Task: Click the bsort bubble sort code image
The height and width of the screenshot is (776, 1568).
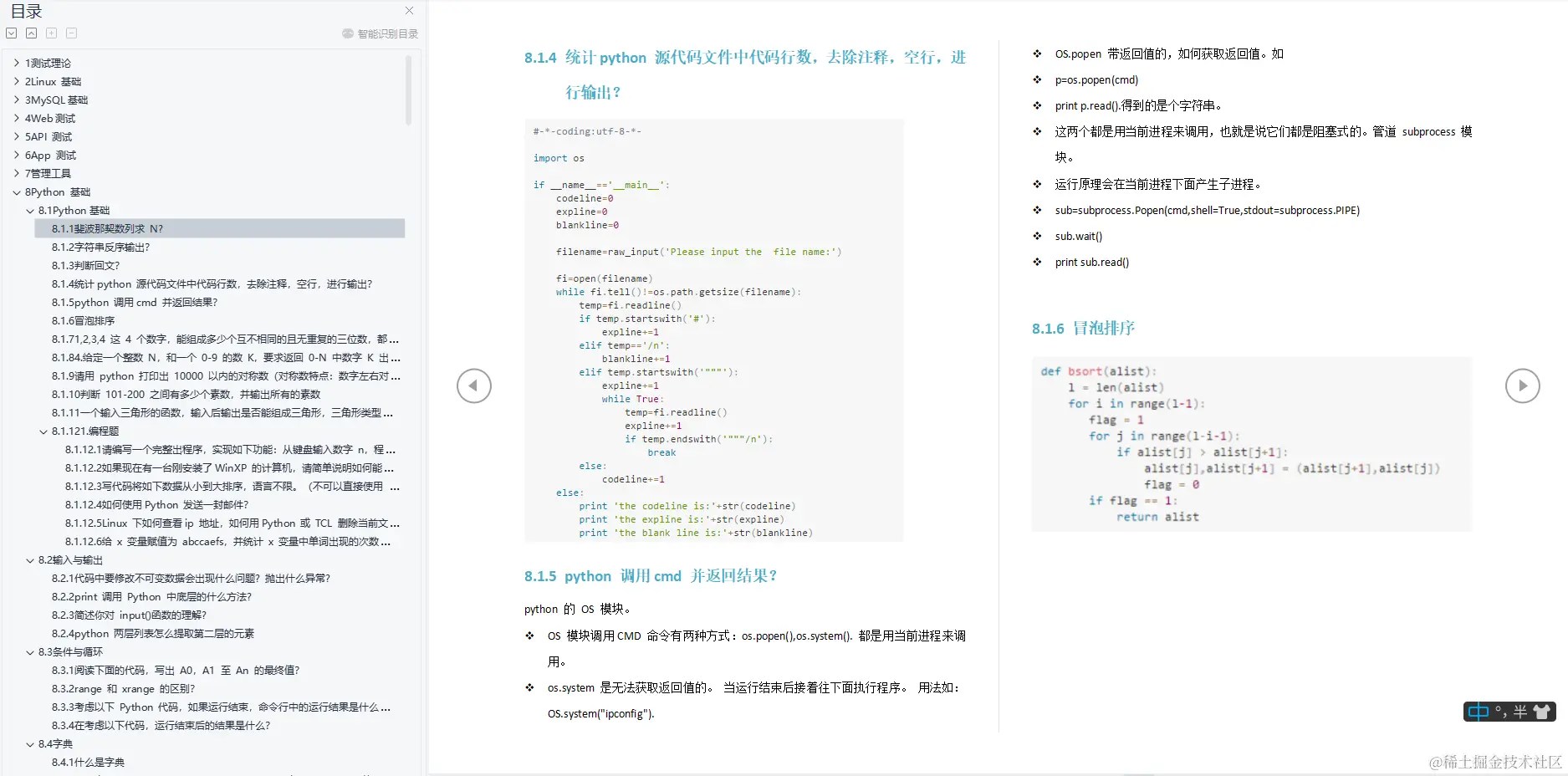Action: click(1252, 444)
